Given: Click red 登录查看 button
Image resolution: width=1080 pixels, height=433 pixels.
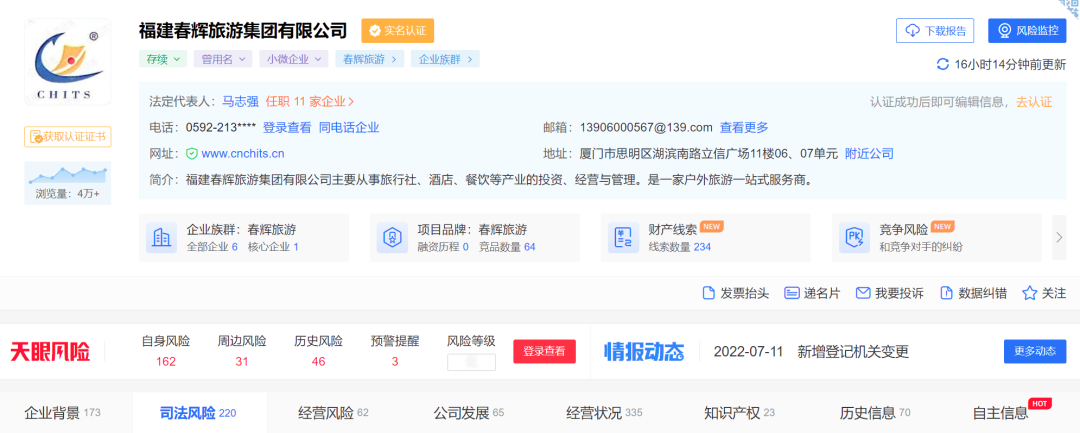Looking at the screenshot, I should click(x=544, y=351).
